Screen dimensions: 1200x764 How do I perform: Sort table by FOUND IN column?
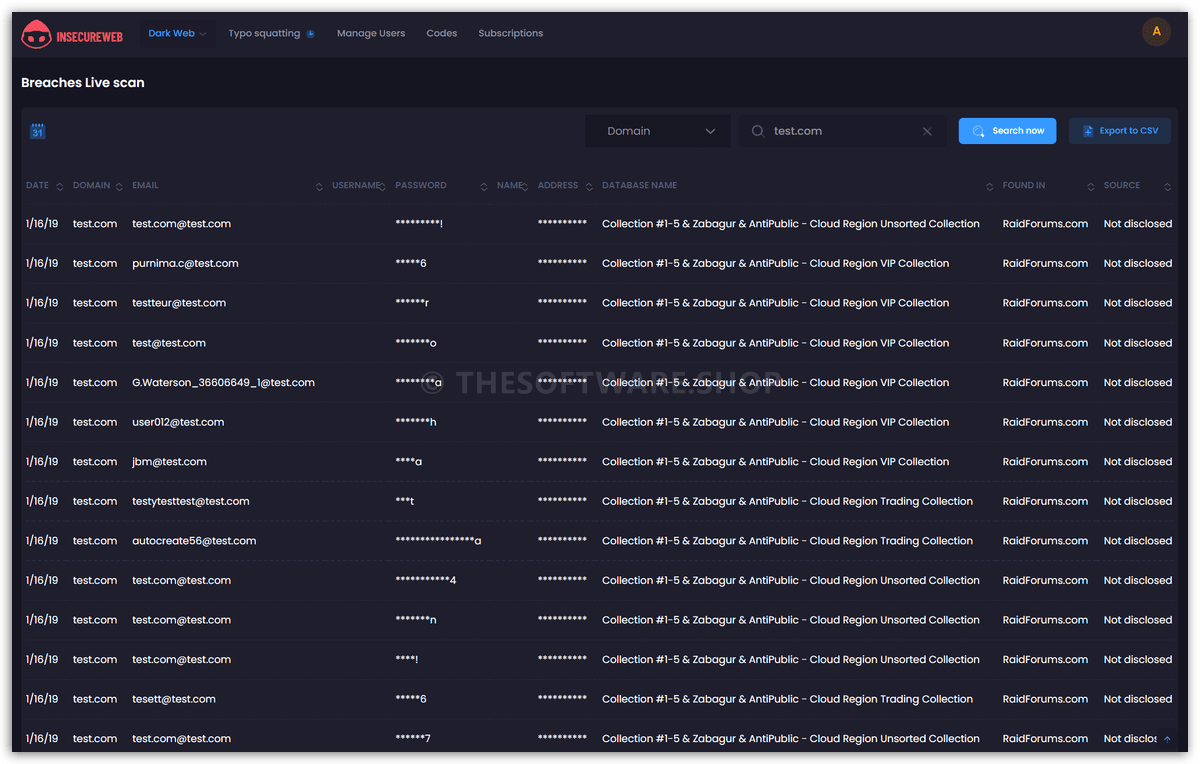pos(1091,186)
